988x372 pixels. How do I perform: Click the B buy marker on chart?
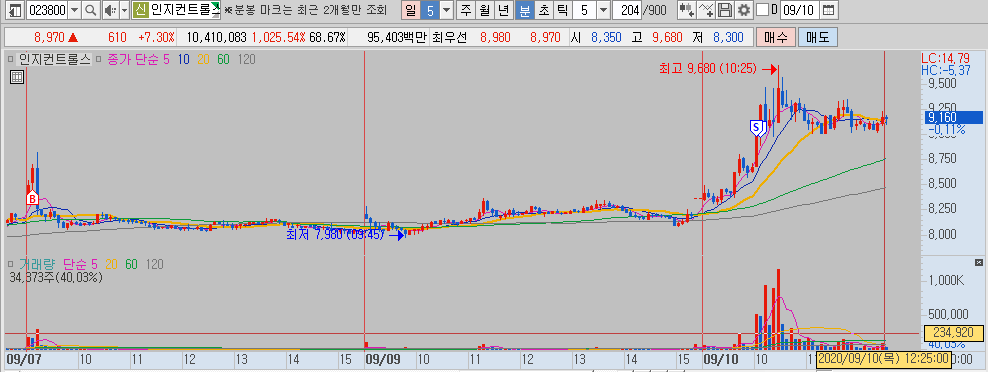point(32,199)
